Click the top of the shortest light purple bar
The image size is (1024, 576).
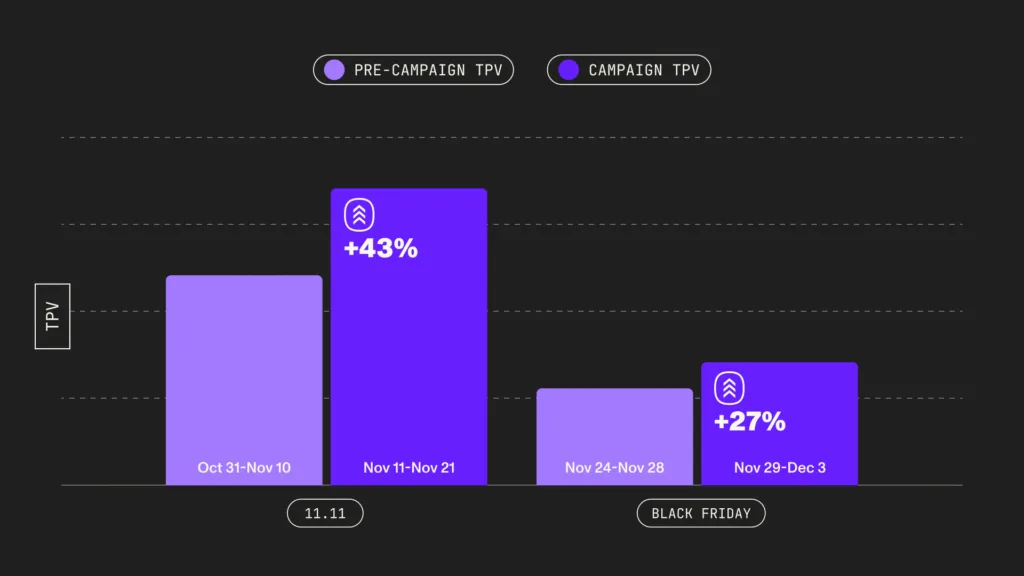614,393
